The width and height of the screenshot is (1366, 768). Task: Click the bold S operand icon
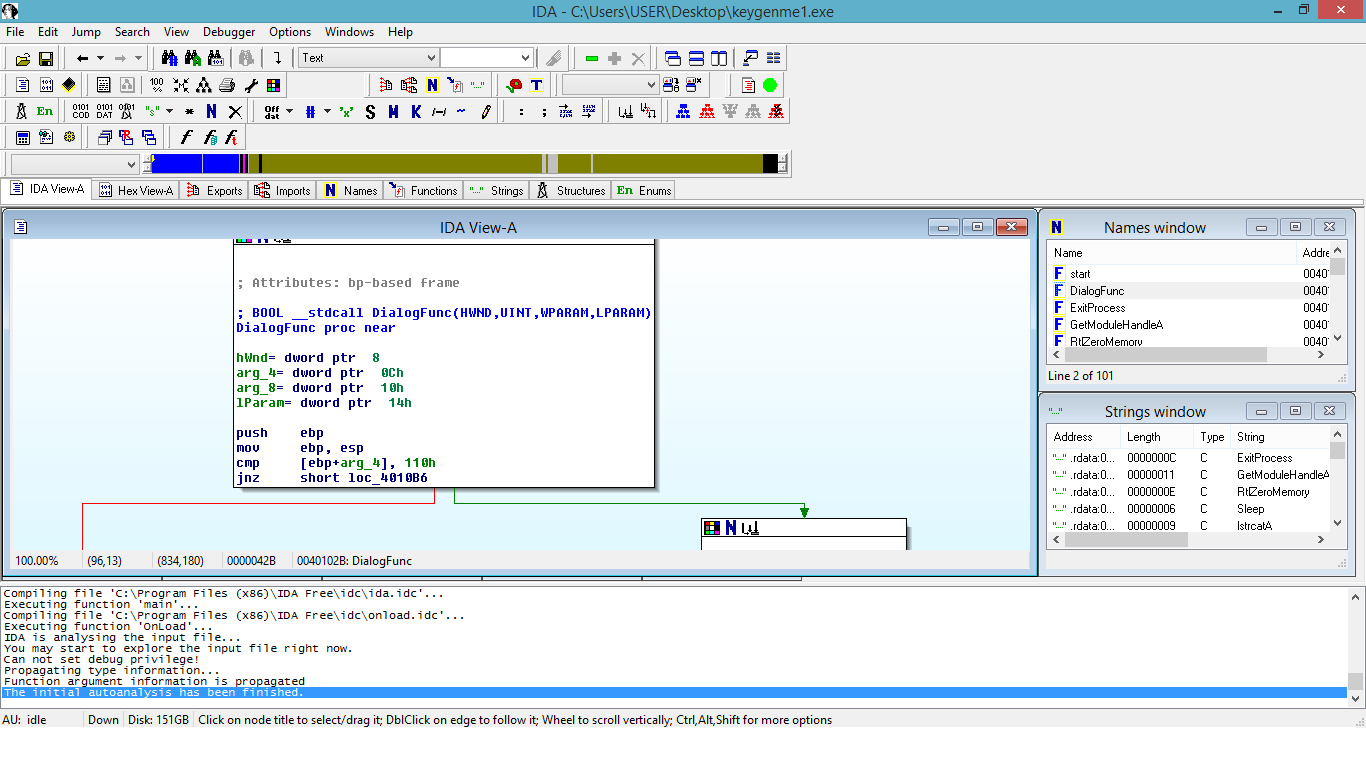[x=370, y=111]
